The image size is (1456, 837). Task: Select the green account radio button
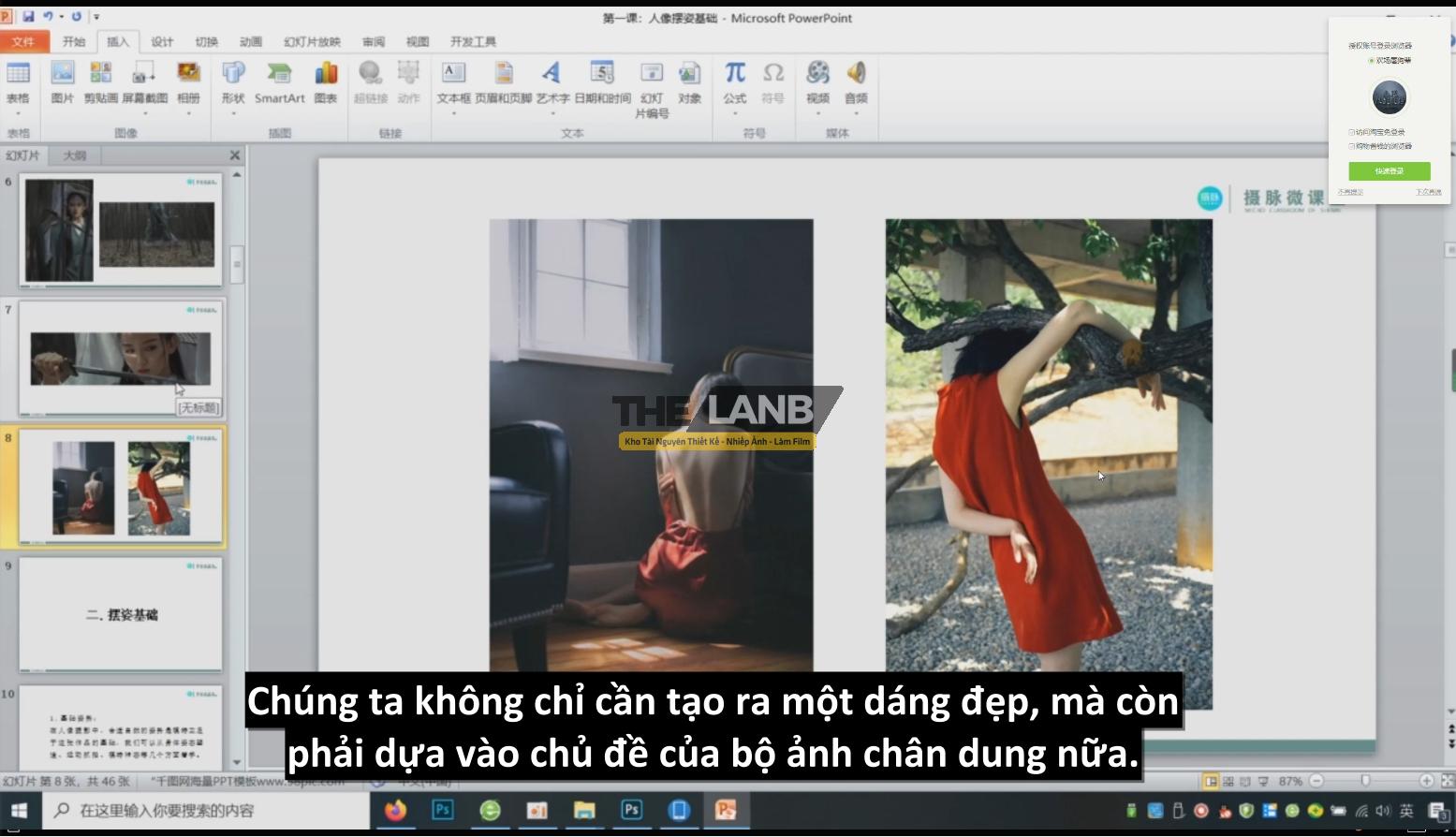click(x=1372, y=61)
